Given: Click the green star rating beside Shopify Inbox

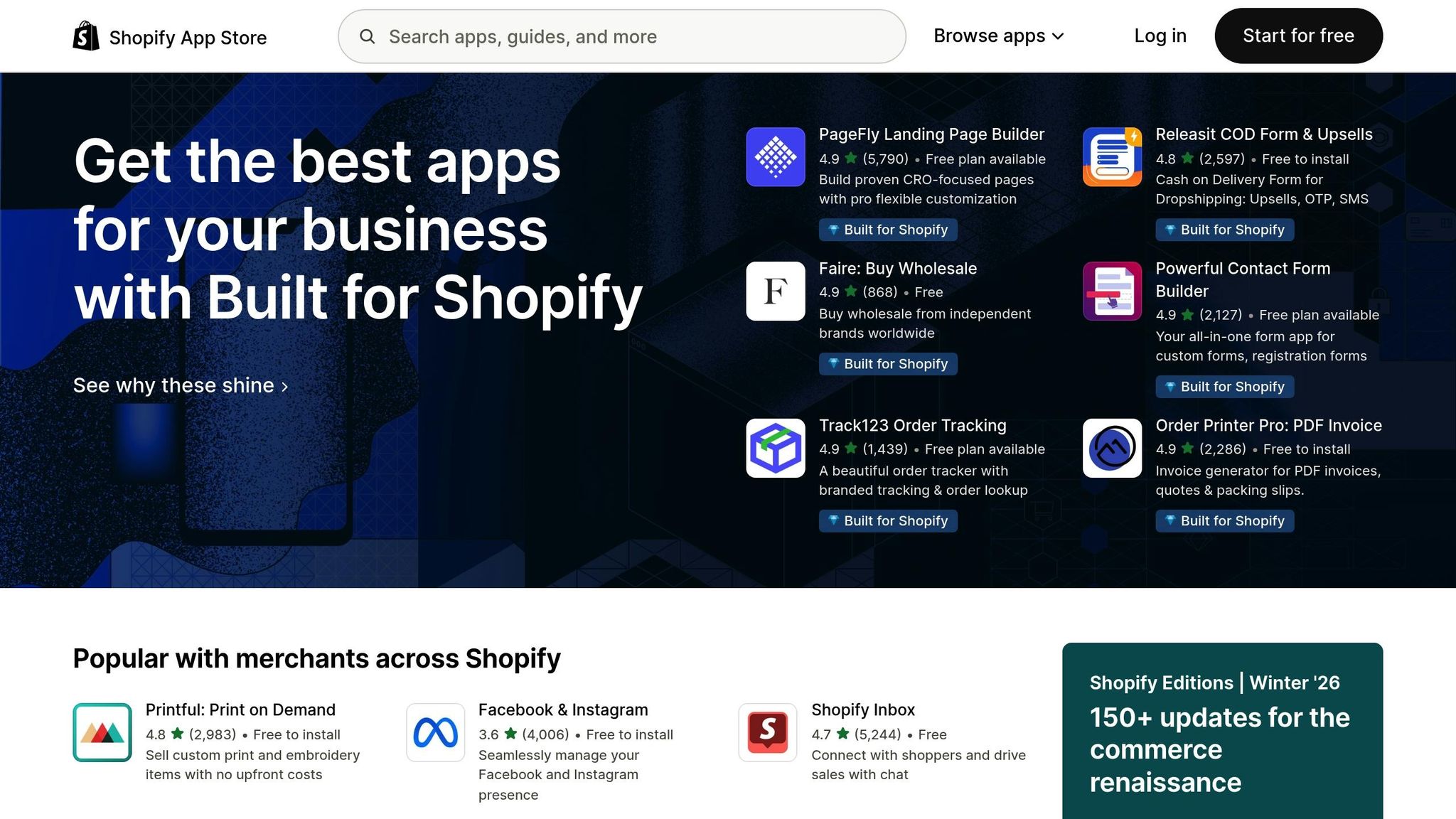Looking at the screenshot, I should click(x=842, y=734).
